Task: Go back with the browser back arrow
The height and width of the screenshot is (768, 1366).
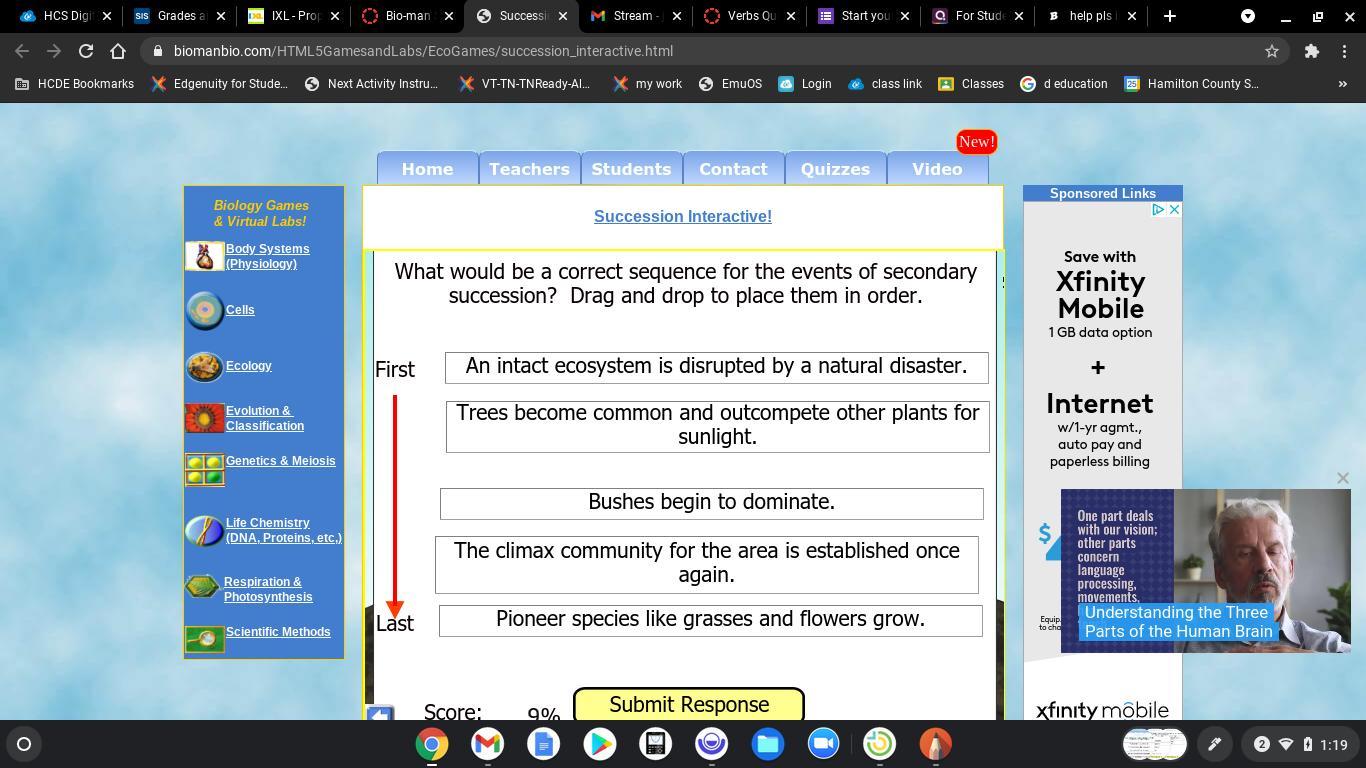Action: point(22,51)
